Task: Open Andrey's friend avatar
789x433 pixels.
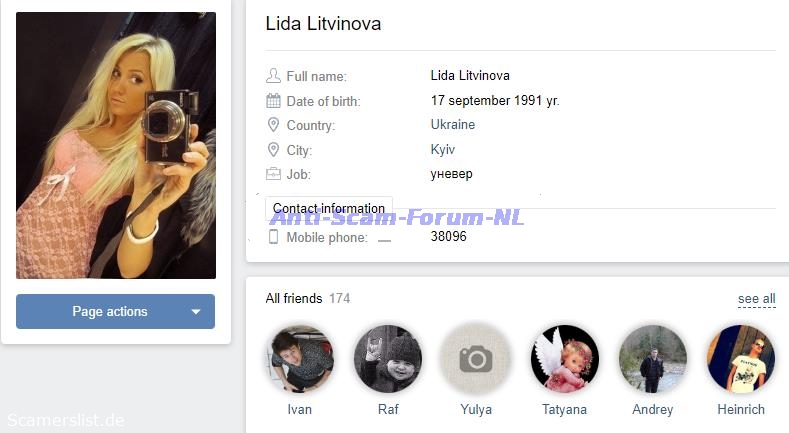Action: 652,359
